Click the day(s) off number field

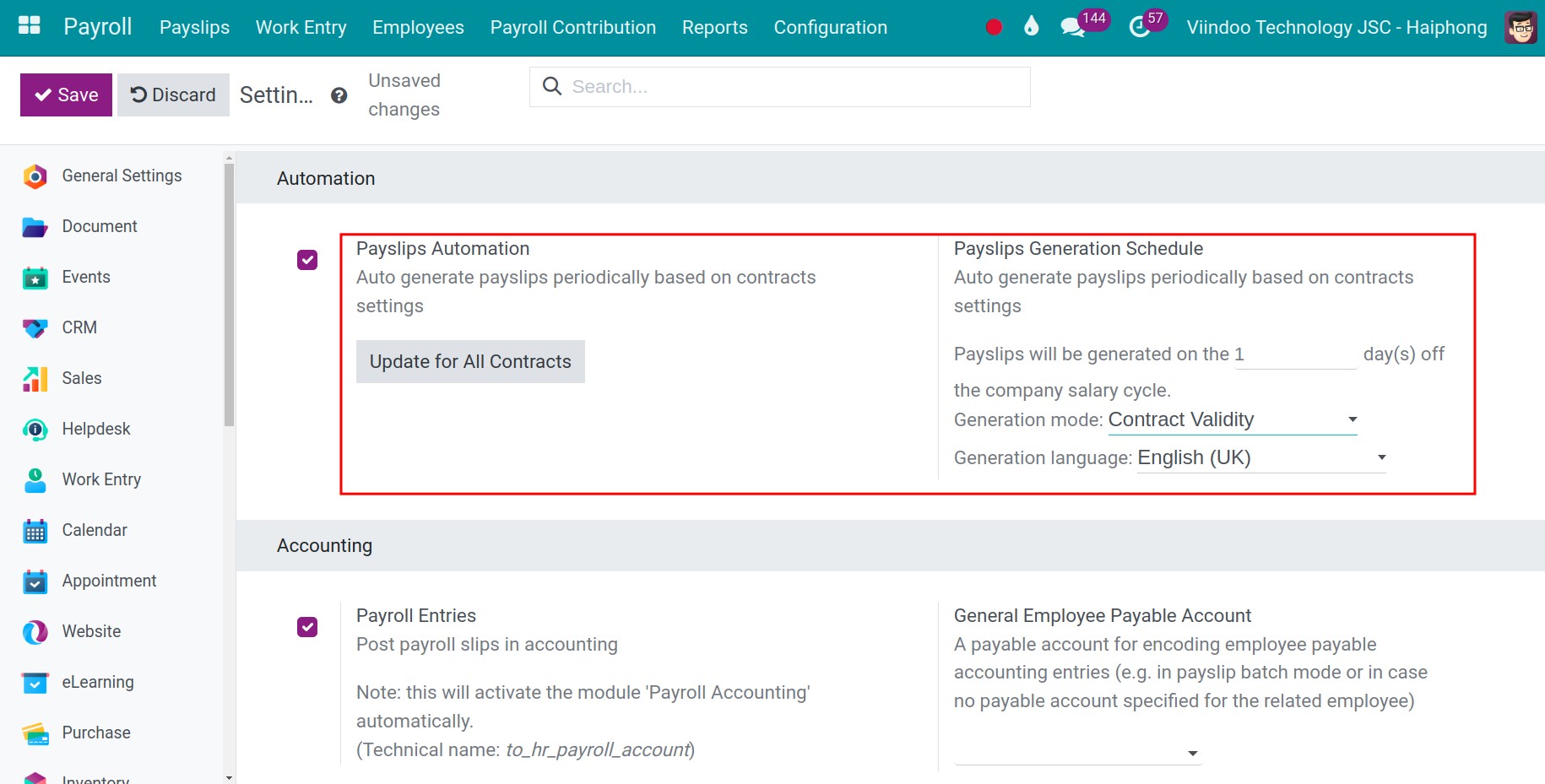[1295, 354]
